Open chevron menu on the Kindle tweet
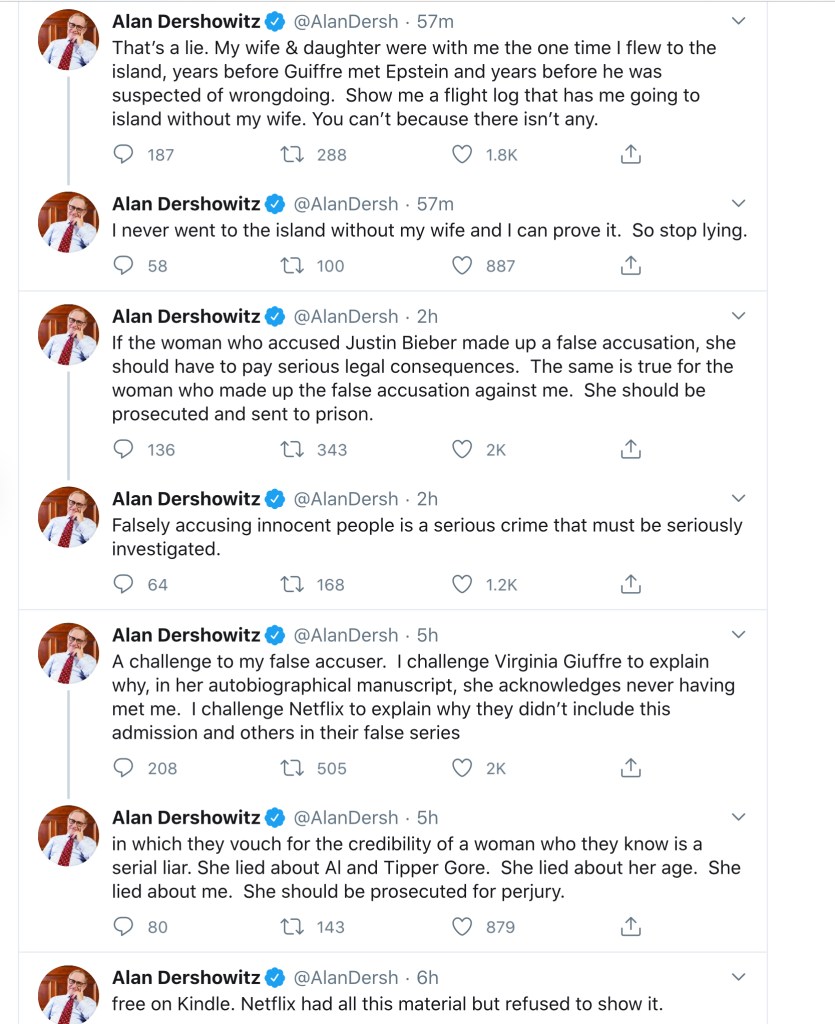Screen dimensions: 835x1024 pos(739,977)
